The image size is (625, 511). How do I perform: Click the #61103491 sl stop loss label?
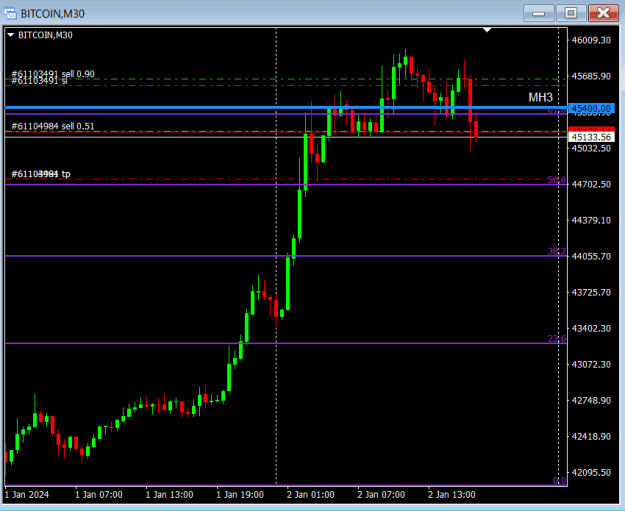pyautogui.click(x=39, y=81)
